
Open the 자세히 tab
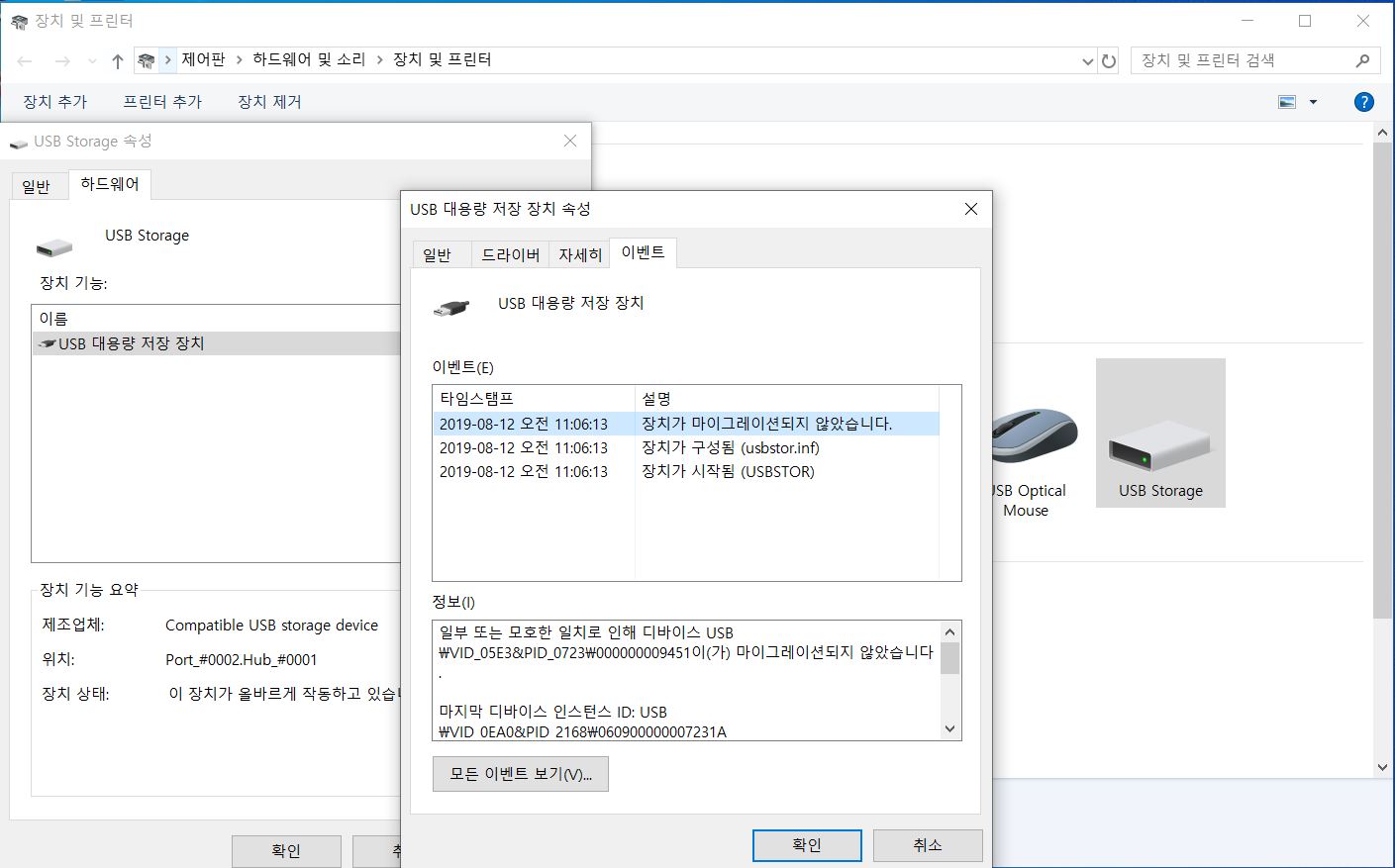[580, 255]
